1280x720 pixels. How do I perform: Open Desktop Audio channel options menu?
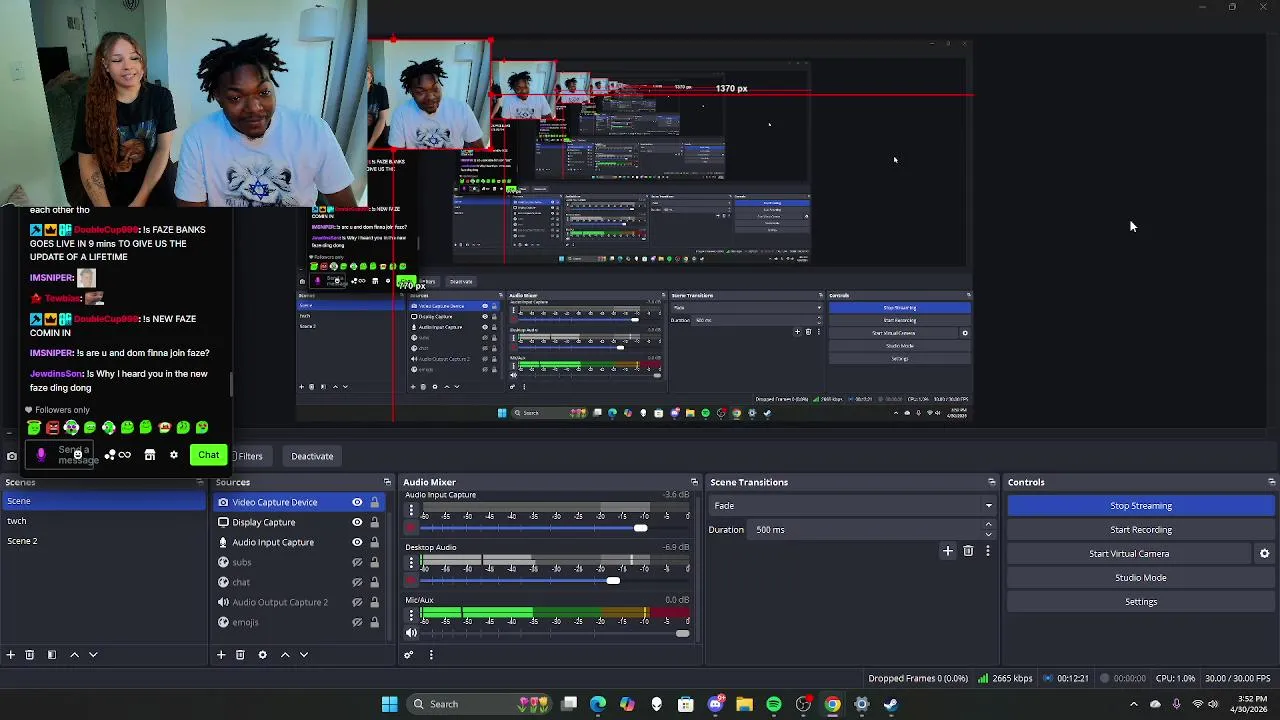[x=411, y=563]
